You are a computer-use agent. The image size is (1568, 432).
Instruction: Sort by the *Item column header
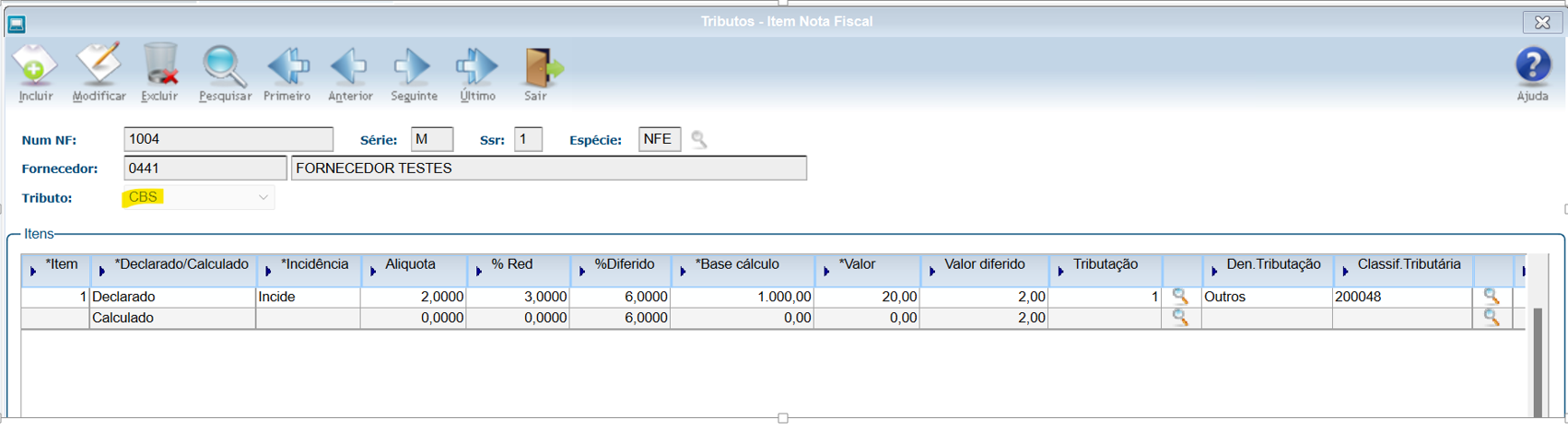55,270
